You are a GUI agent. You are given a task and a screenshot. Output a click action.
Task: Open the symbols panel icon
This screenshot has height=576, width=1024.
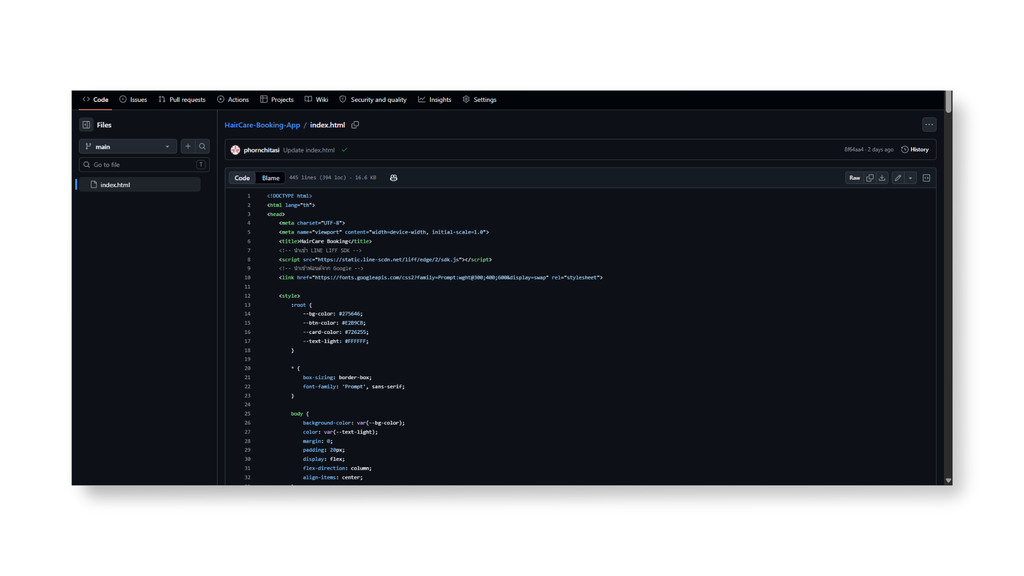click(x=926, y=178)
